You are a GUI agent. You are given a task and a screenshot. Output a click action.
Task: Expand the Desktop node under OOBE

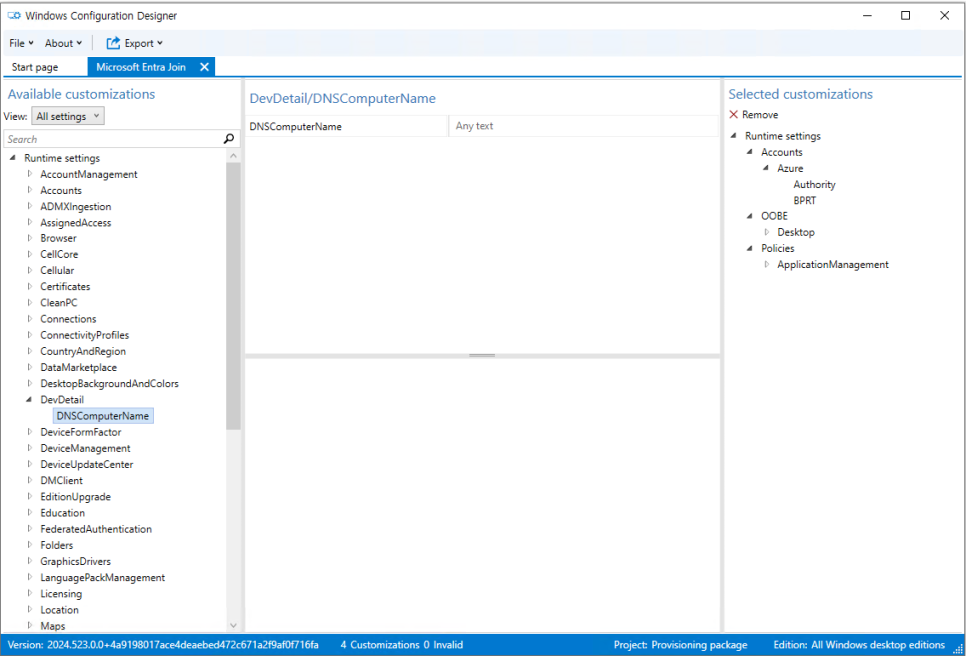(767, 232)
